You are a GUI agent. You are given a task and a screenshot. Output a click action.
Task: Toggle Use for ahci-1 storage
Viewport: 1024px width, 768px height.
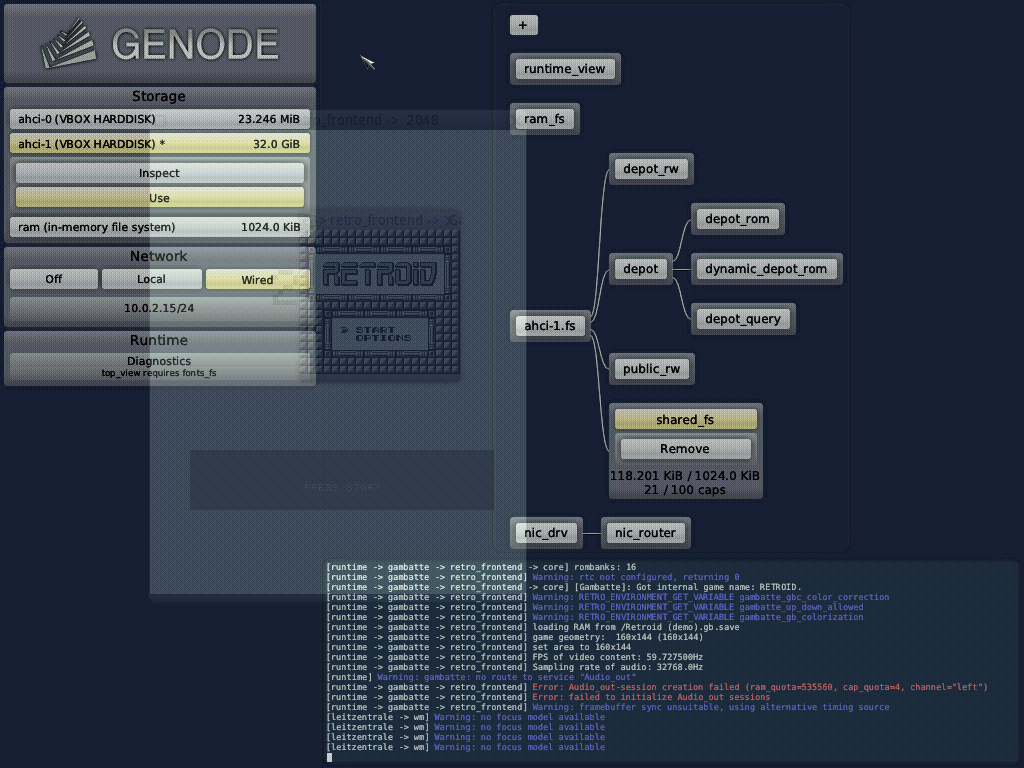pos(159,198)
